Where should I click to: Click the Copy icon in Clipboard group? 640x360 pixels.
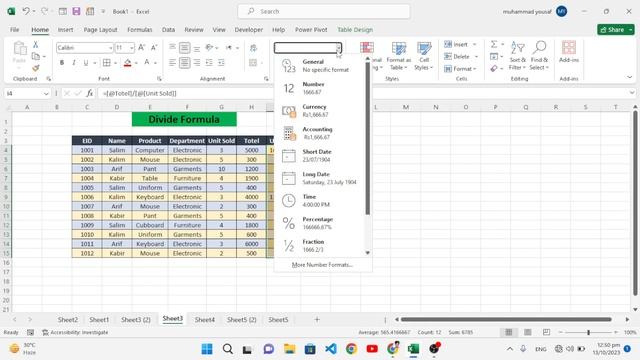(36, 56)
